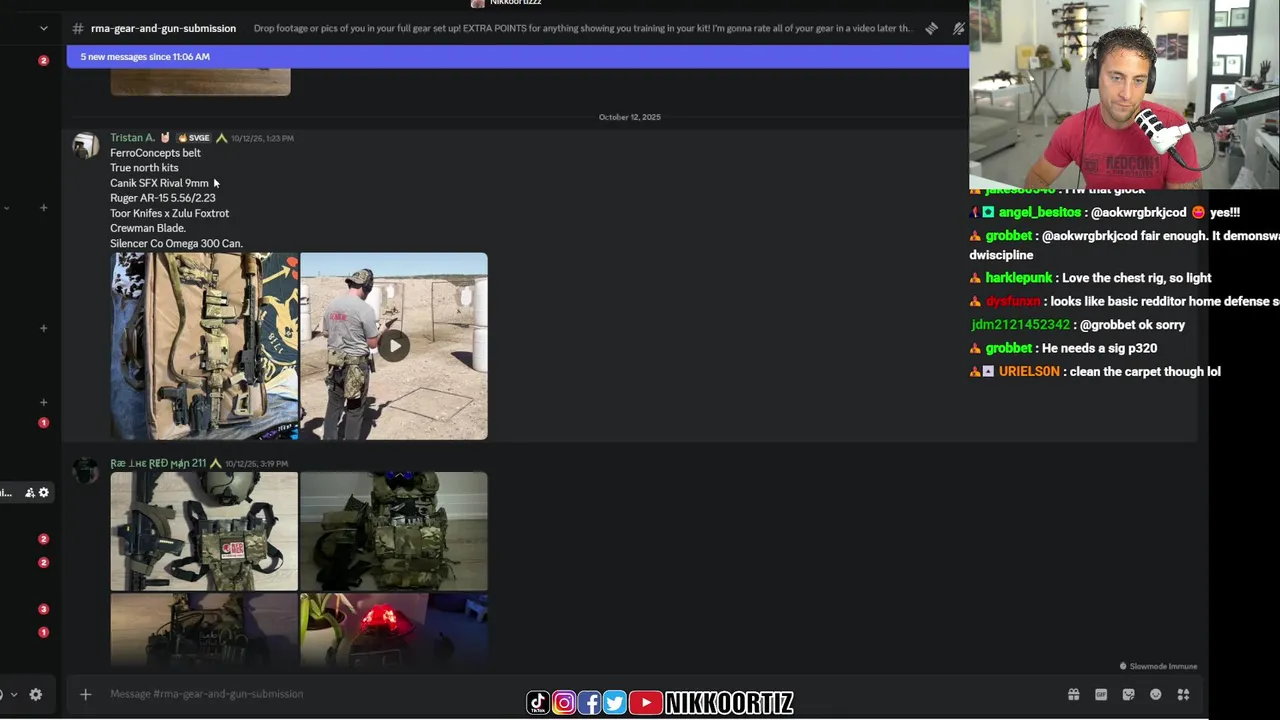Screen dimensions: 1280x720
Task: Open the apps launcher icon in message bar
Action: click(1183, 694)
